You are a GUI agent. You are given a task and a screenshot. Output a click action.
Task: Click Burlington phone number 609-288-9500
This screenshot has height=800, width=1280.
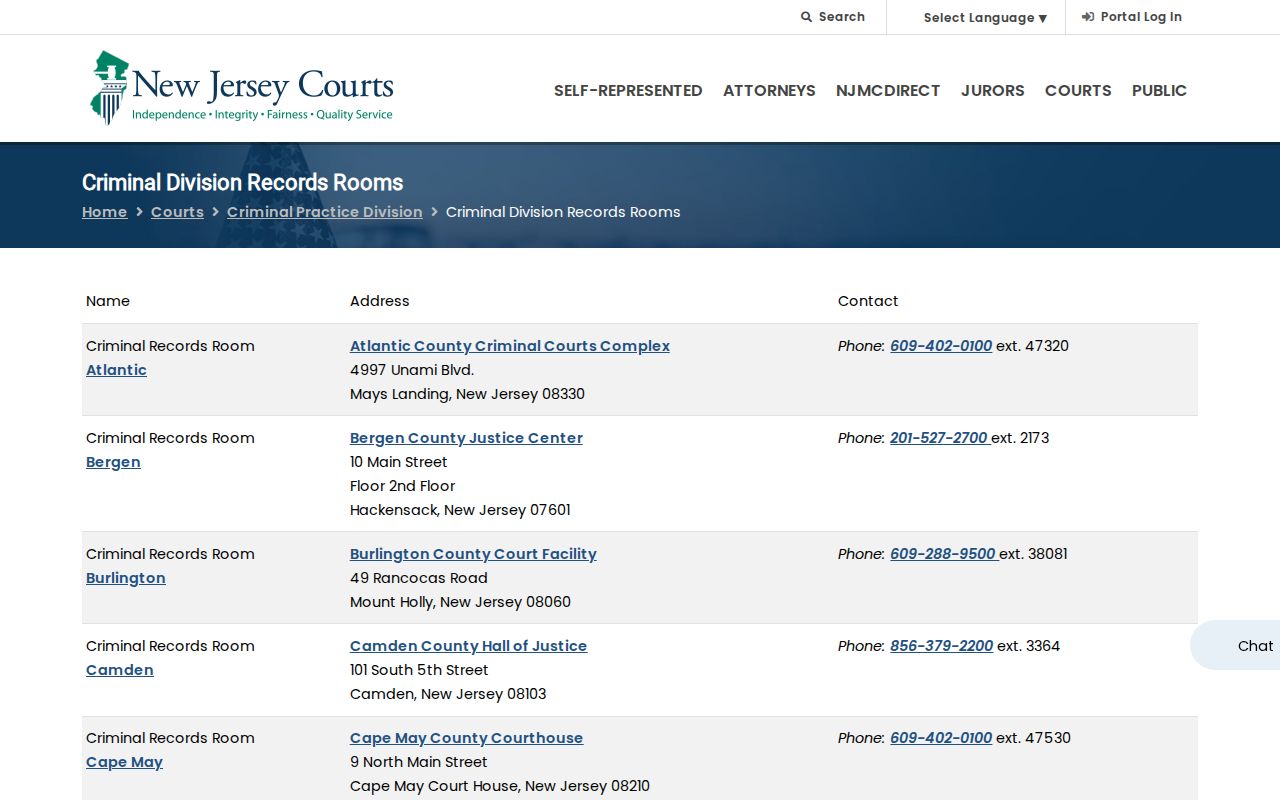943,554
